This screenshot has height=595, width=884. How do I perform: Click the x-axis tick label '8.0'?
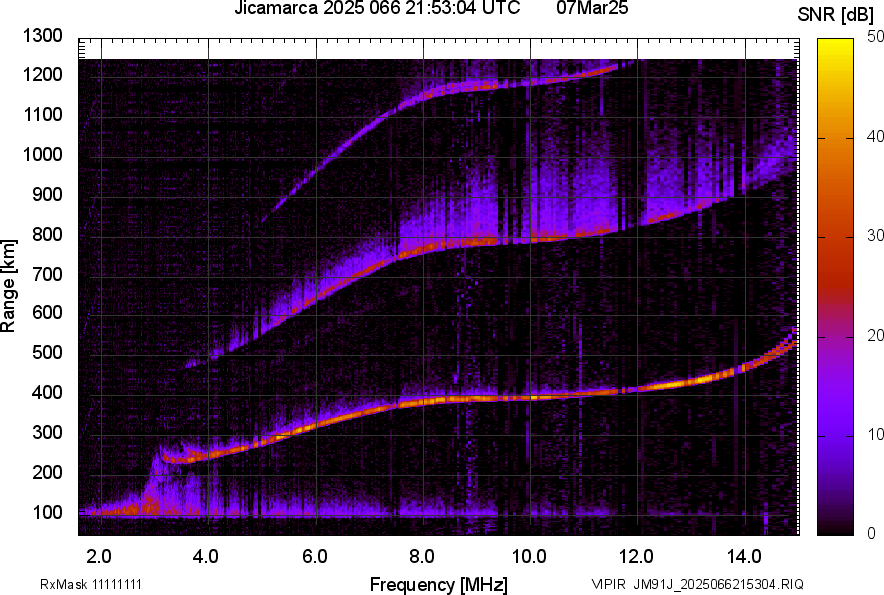pyautogui.click(x=422, y=557)
